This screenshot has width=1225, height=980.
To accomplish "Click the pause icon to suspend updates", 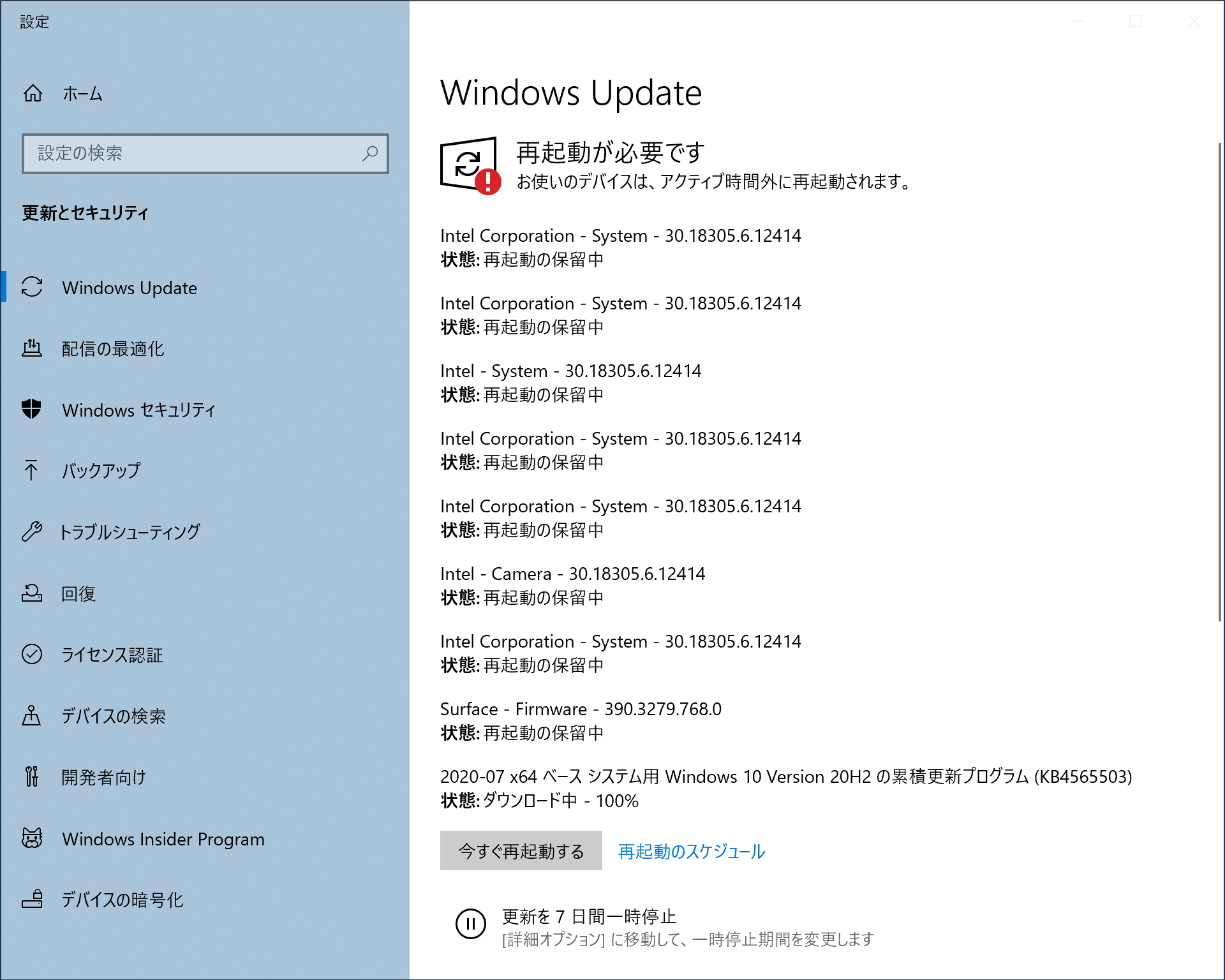I will pos(470,923).
